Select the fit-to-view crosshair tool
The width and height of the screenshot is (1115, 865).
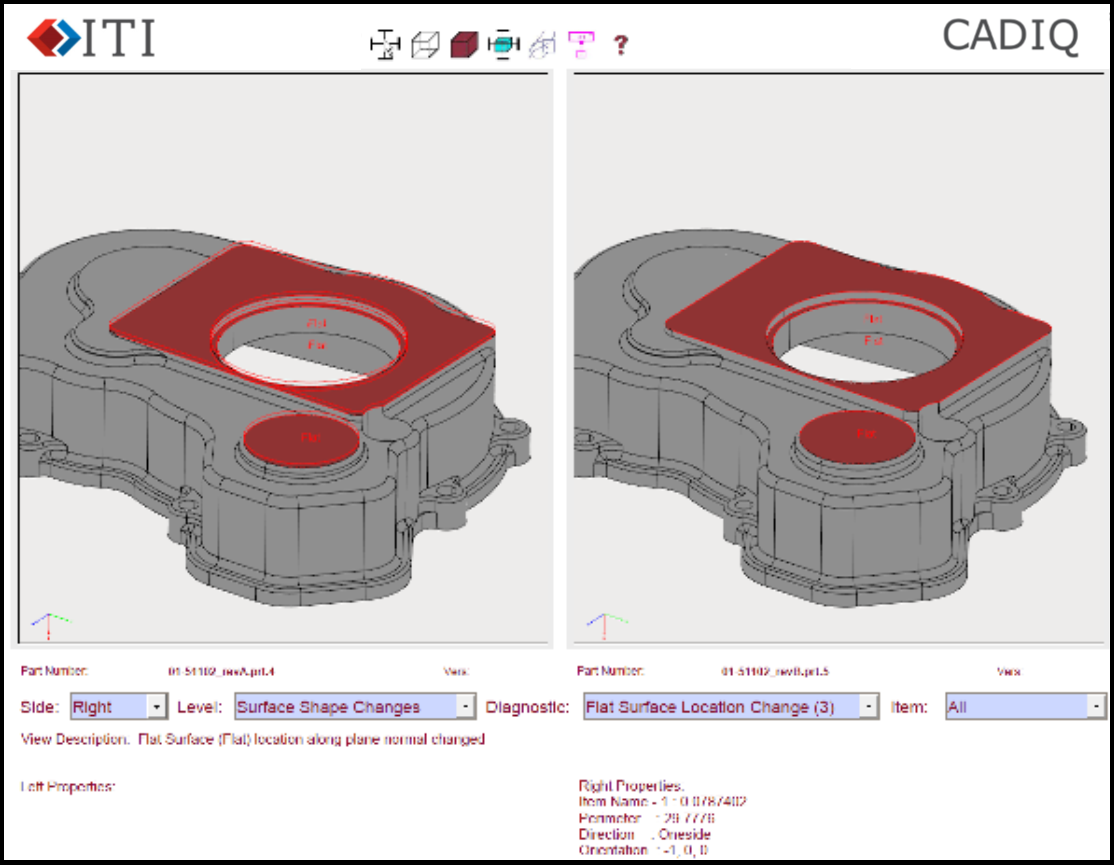[385, 43]
